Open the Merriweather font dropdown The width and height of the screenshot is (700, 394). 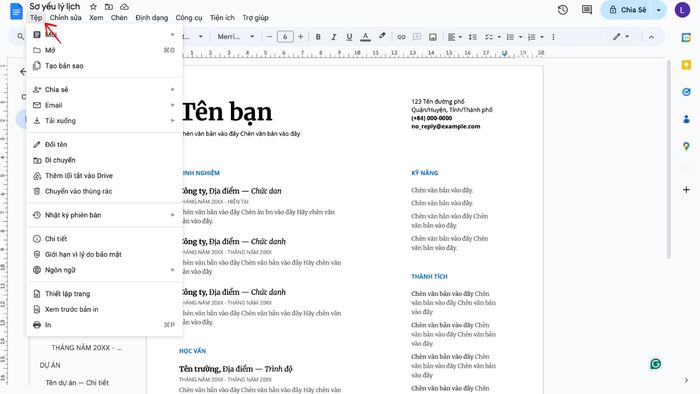pos(236,37)
